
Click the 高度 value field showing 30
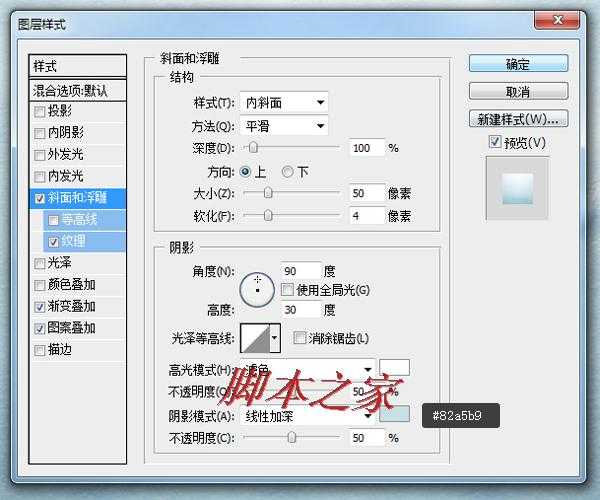[x=300, y=309]
